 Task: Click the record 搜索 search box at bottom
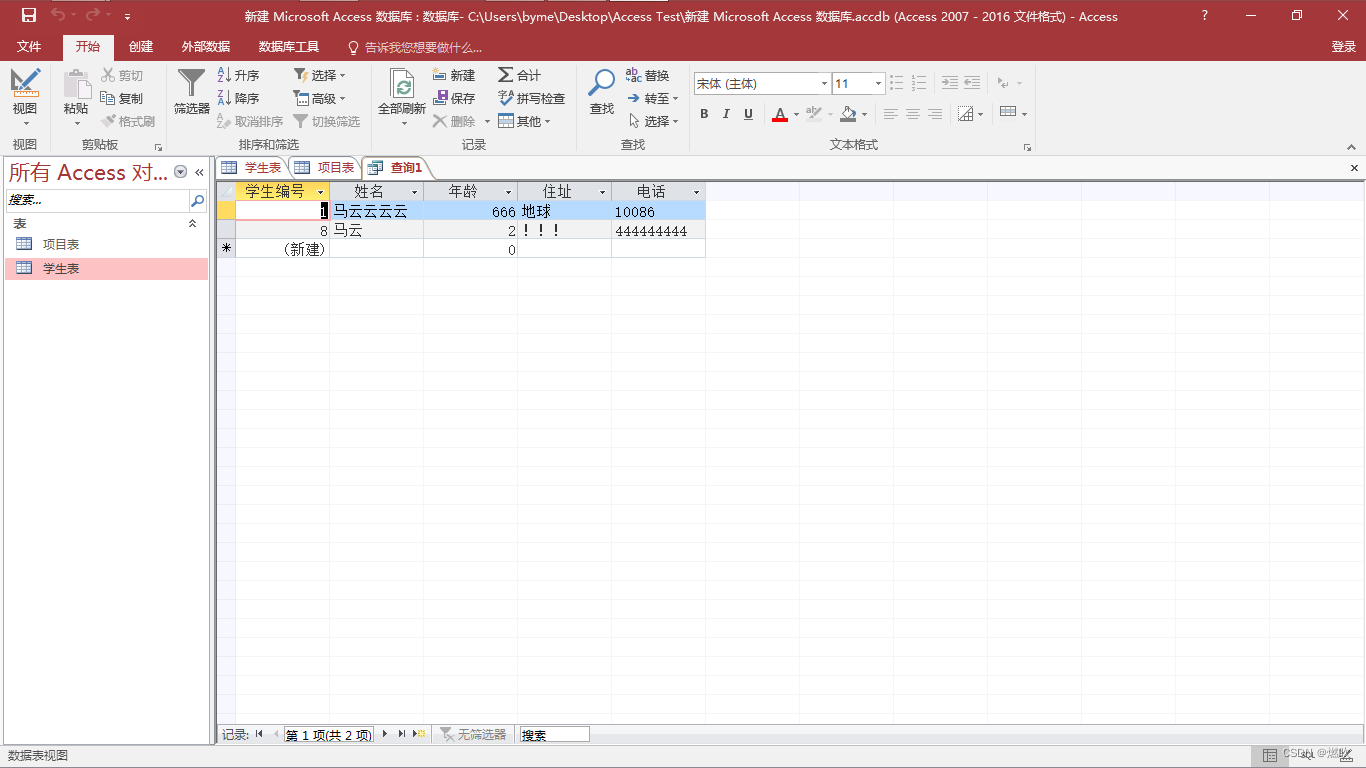click(x=553, y=734)
